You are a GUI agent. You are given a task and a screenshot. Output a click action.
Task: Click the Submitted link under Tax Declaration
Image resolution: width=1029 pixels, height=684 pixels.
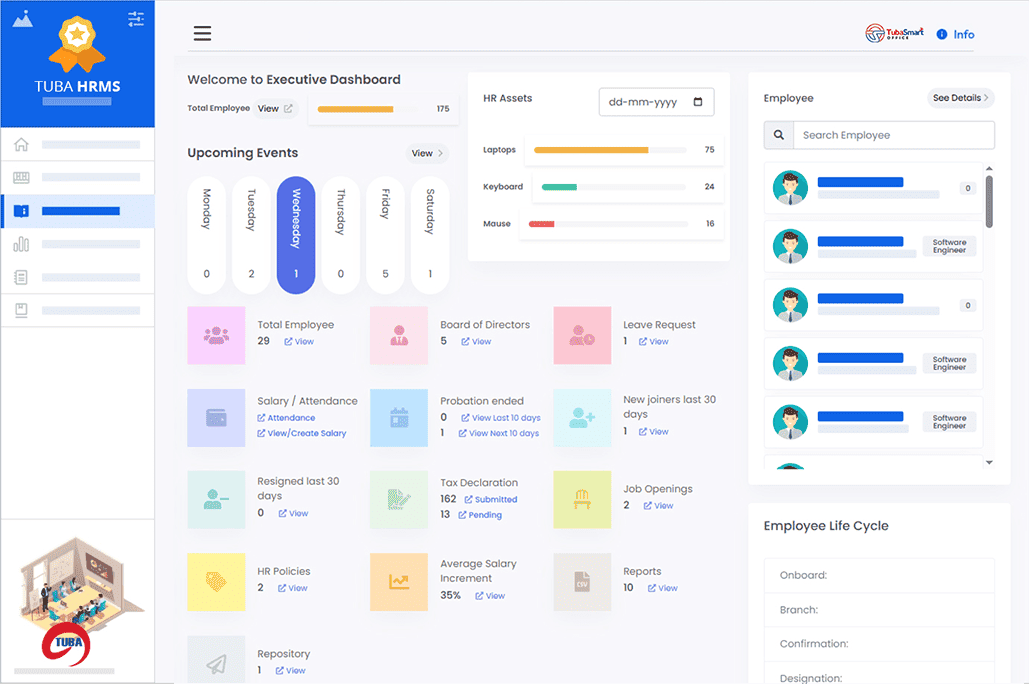point(491,500)
